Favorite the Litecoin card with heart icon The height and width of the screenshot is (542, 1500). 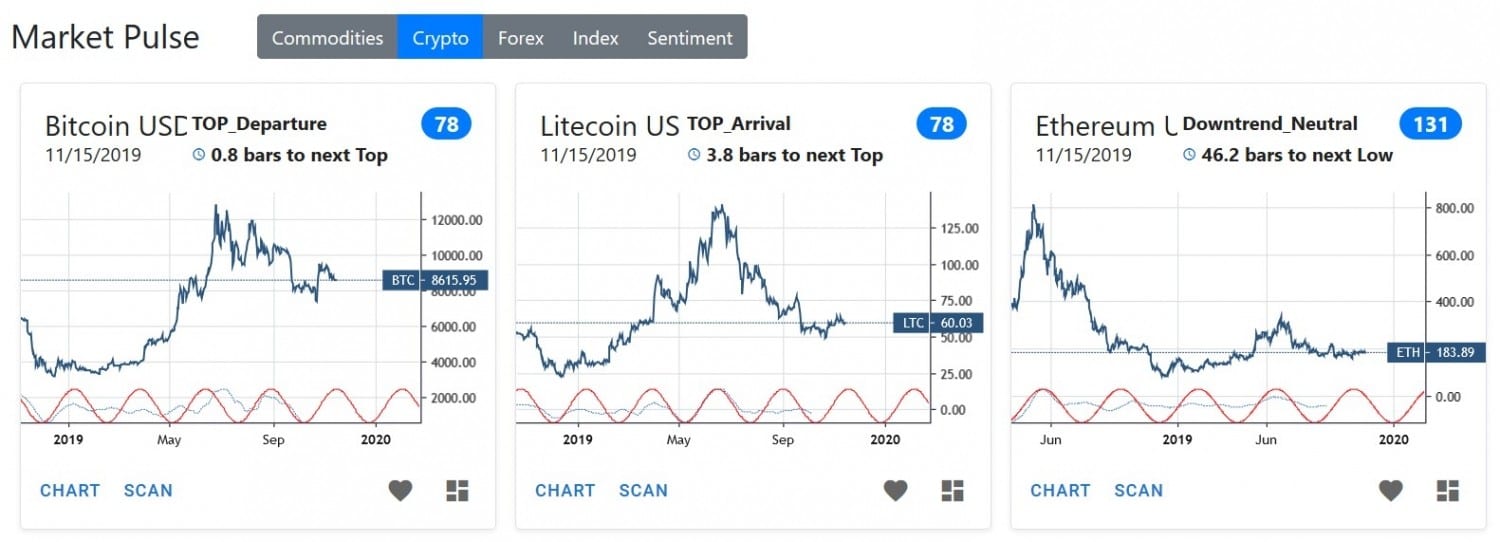coord(895,490)
